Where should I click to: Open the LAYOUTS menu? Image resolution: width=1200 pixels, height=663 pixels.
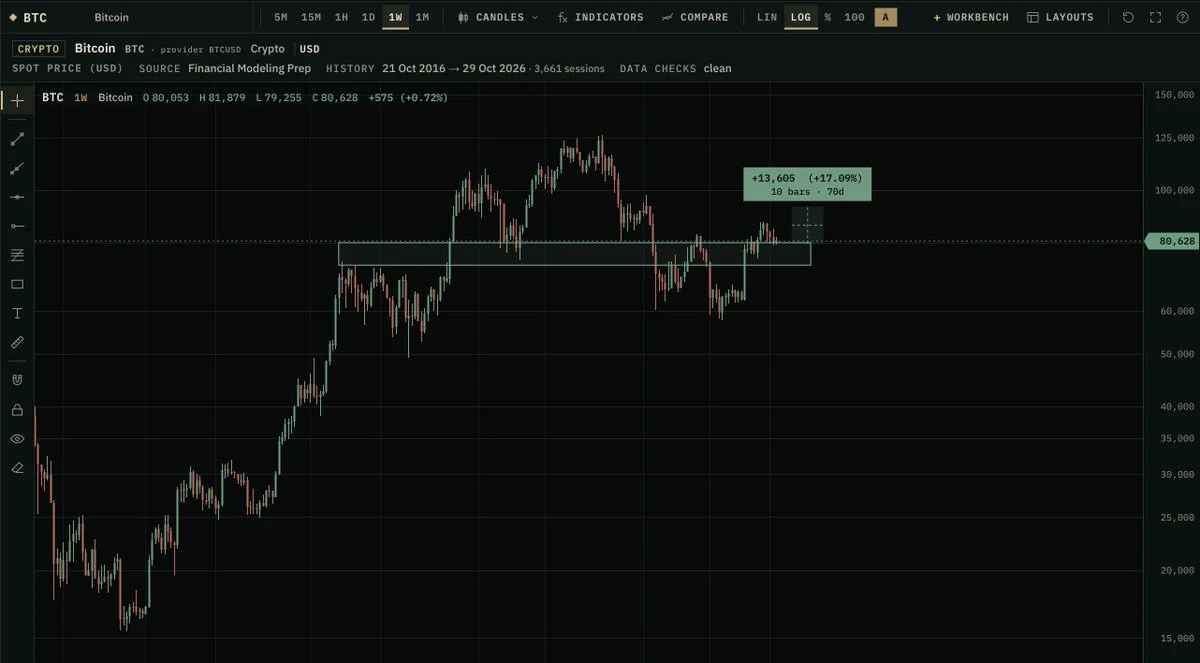tap(1061, 17)
